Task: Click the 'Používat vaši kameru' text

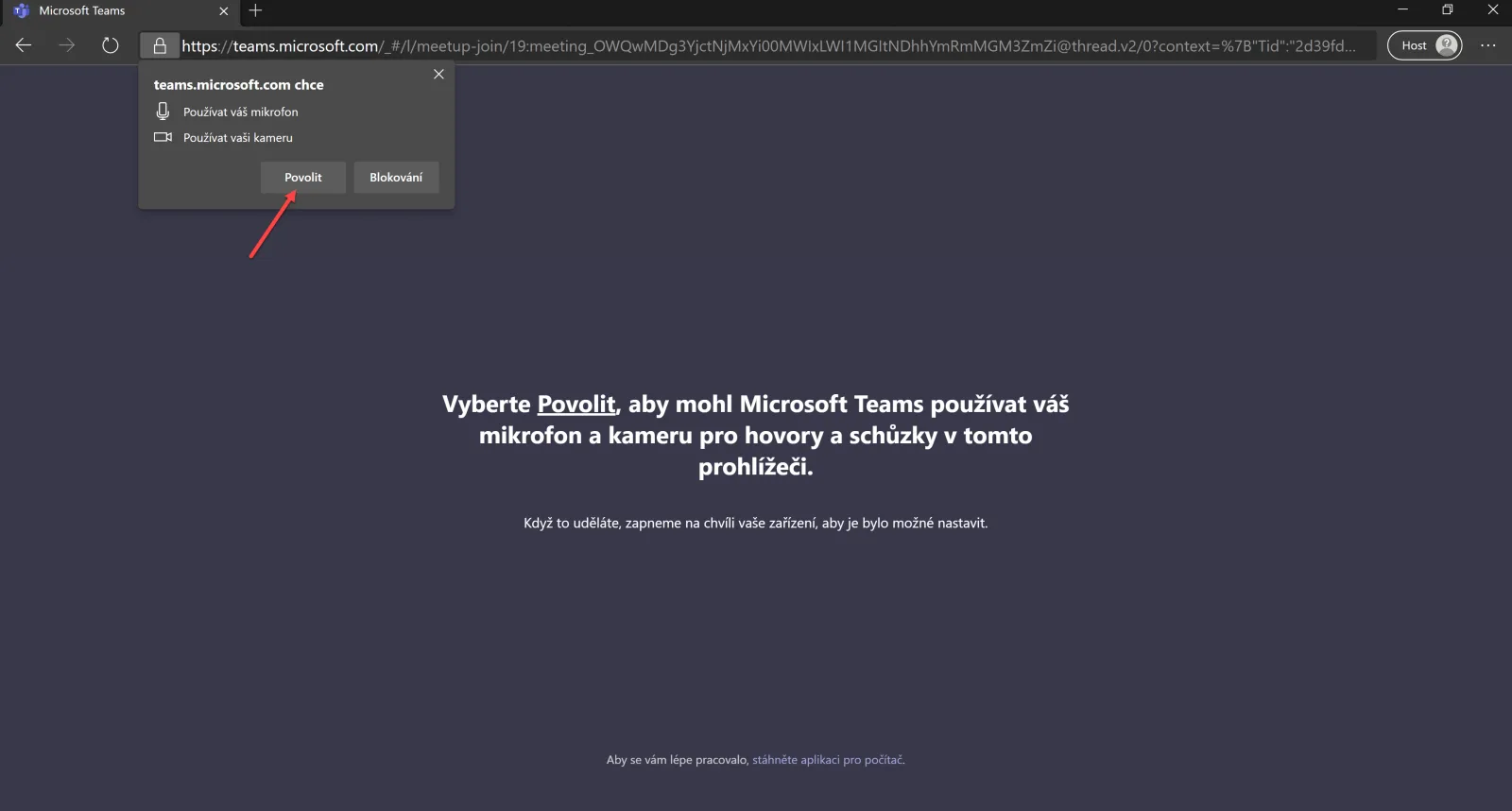Action: pos(238,137)
